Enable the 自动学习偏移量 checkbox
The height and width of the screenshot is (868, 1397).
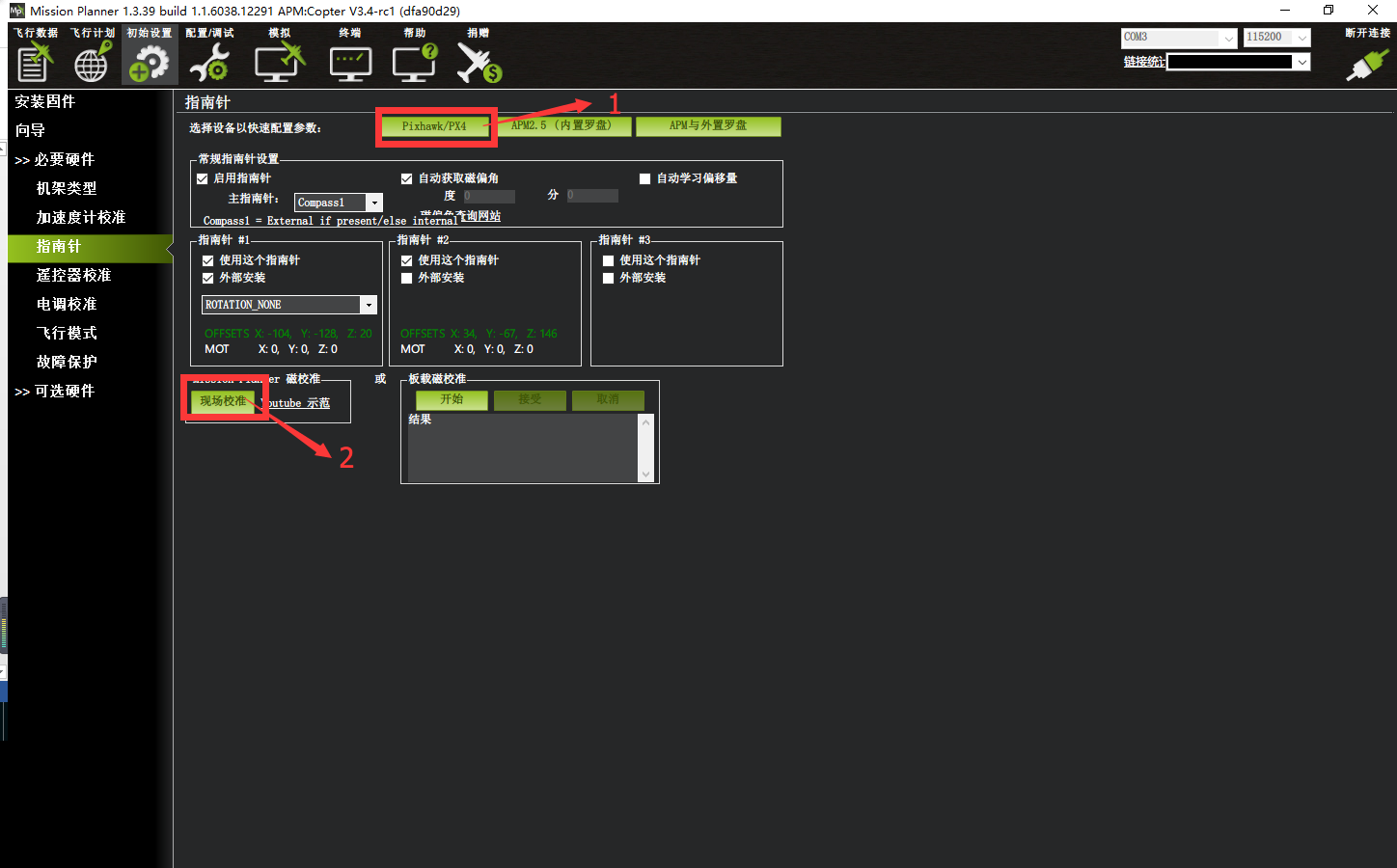pyautogui.click(x=645, y=178)
